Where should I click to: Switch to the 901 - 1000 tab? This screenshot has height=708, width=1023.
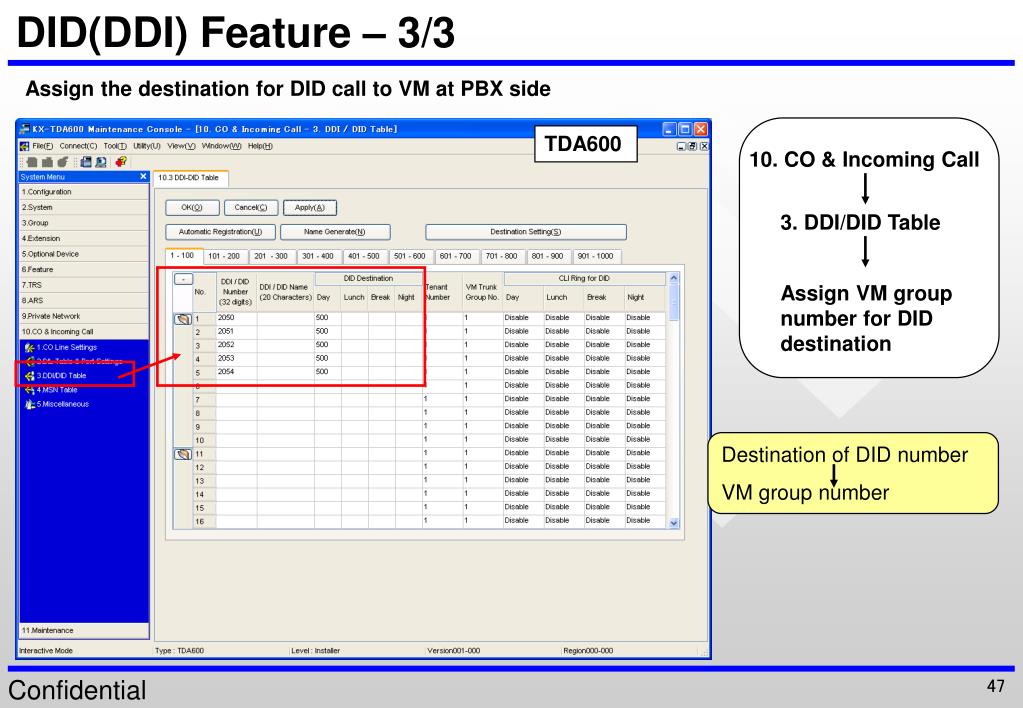[596, 256]
